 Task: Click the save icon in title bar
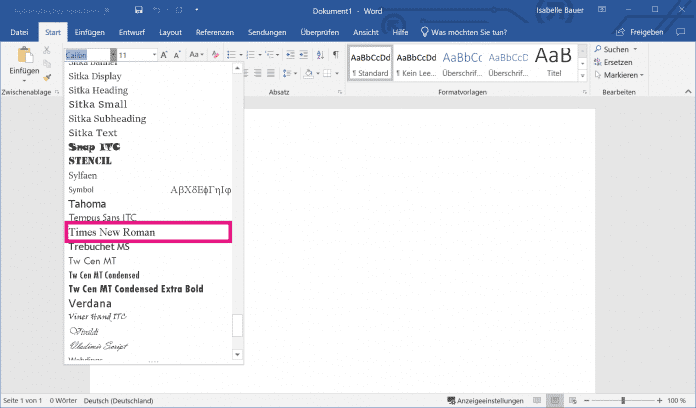pos(139,11)
